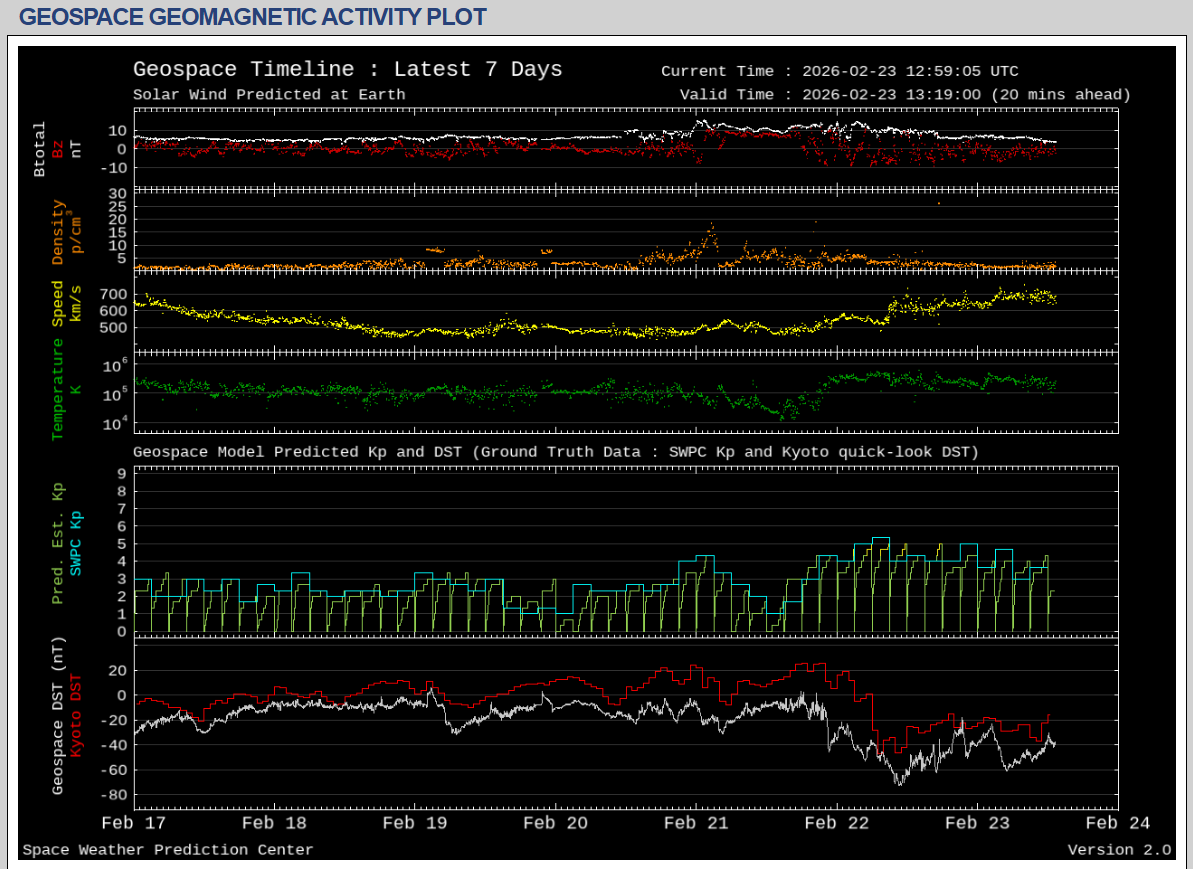This screenshot has height=869, width=1193.
Task: Click the Geospace Geomagnetic Activity Plot heading
Action: point(253,17)
